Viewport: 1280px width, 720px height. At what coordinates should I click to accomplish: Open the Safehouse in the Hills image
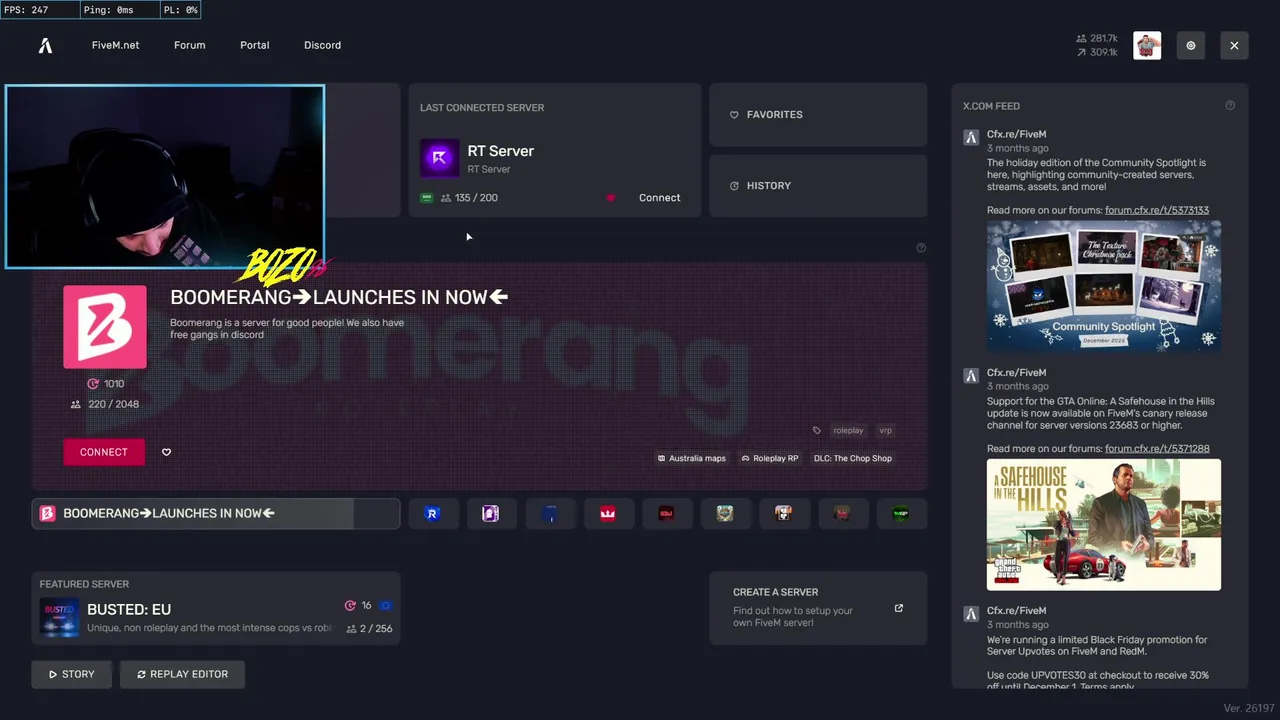(1104, 524)
